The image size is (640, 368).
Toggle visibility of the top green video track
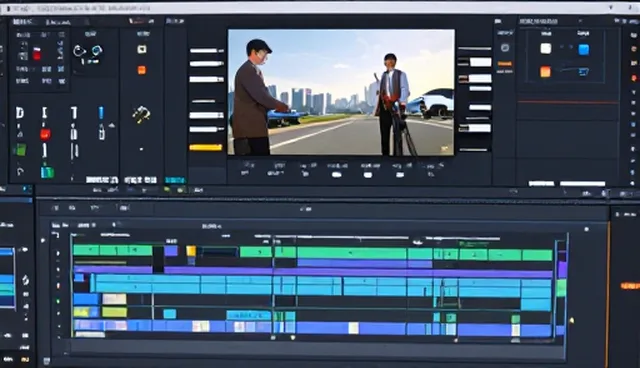(x=58, y=253)
